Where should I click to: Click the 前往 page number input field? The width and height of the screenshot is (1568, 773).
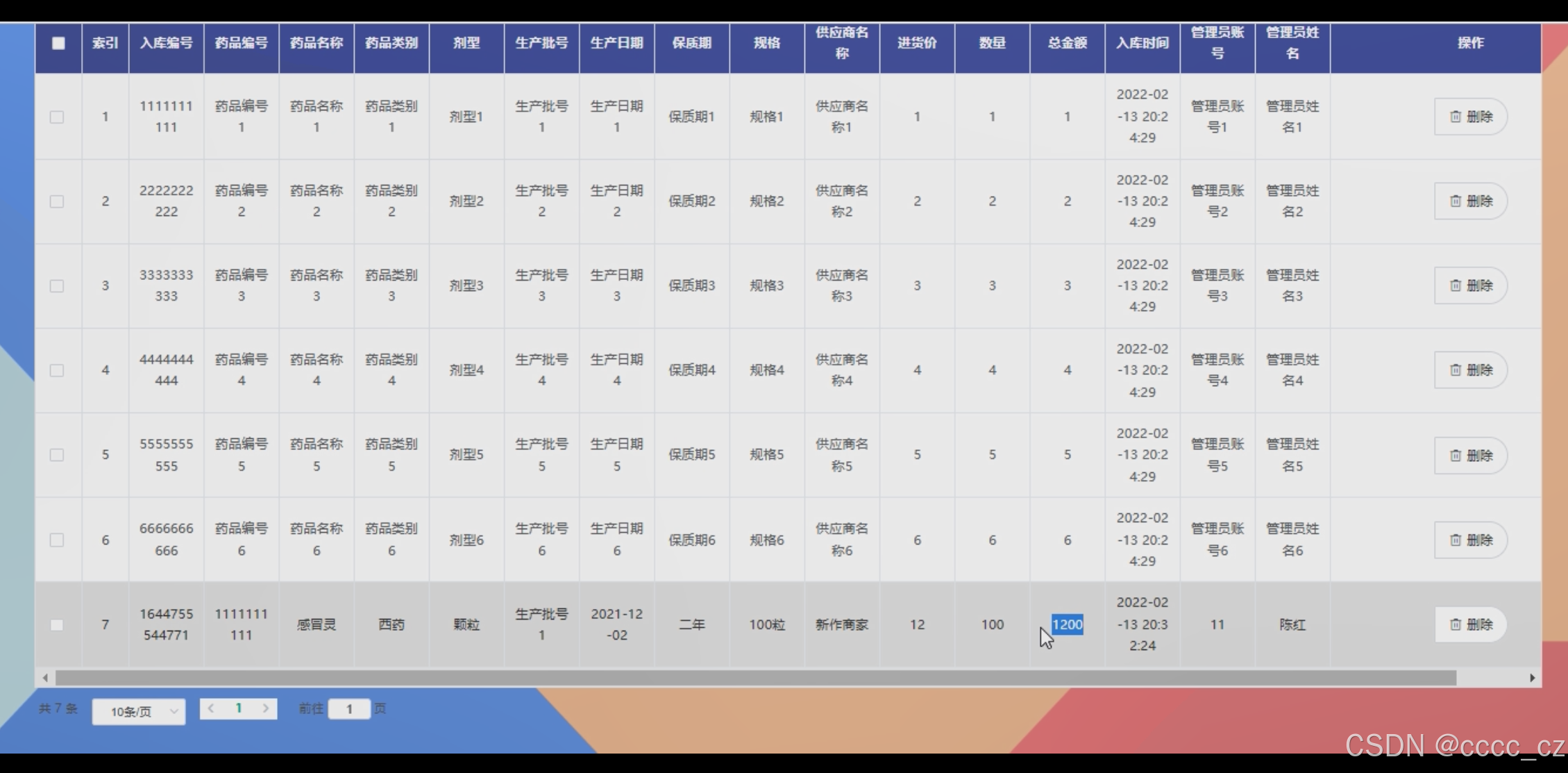[349, 708]
